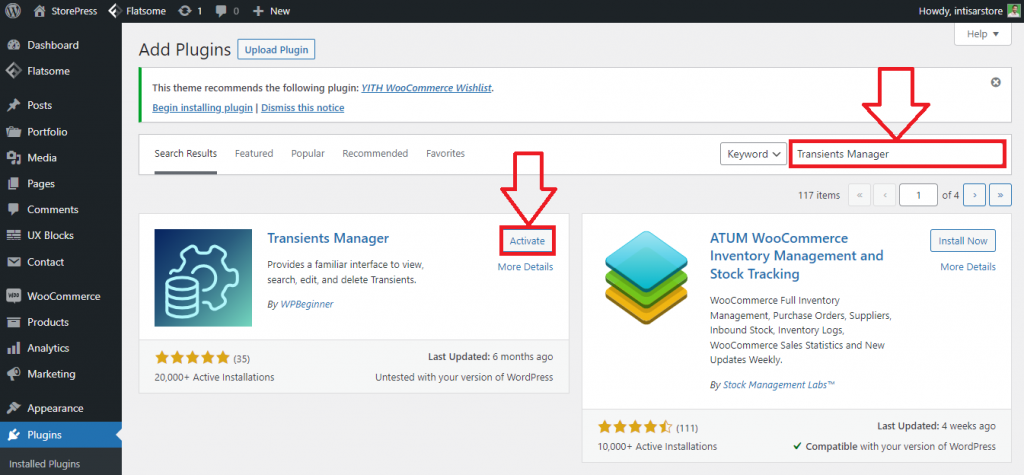
Task: Open the New content menu
Action: (270, 11)
